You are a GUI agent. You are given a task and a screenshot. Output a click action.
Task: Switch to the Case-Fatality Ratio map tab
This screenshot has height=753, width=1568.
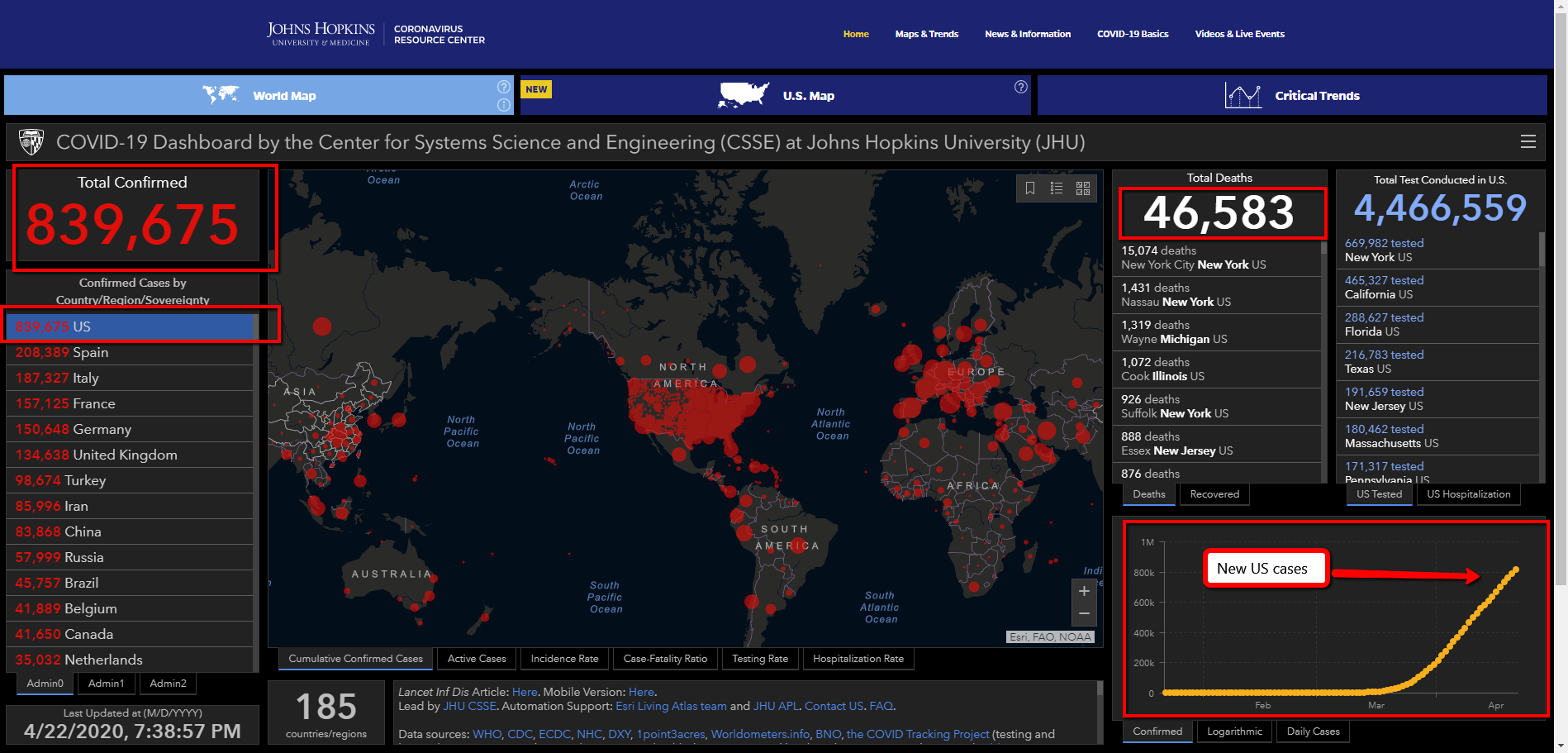coord(665,659)
